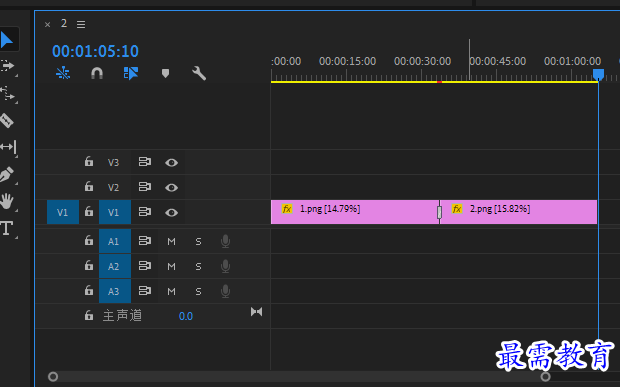Toggle sync lock for V2
Viewport: 620px width, 387px height.
(x=144, y=187)
